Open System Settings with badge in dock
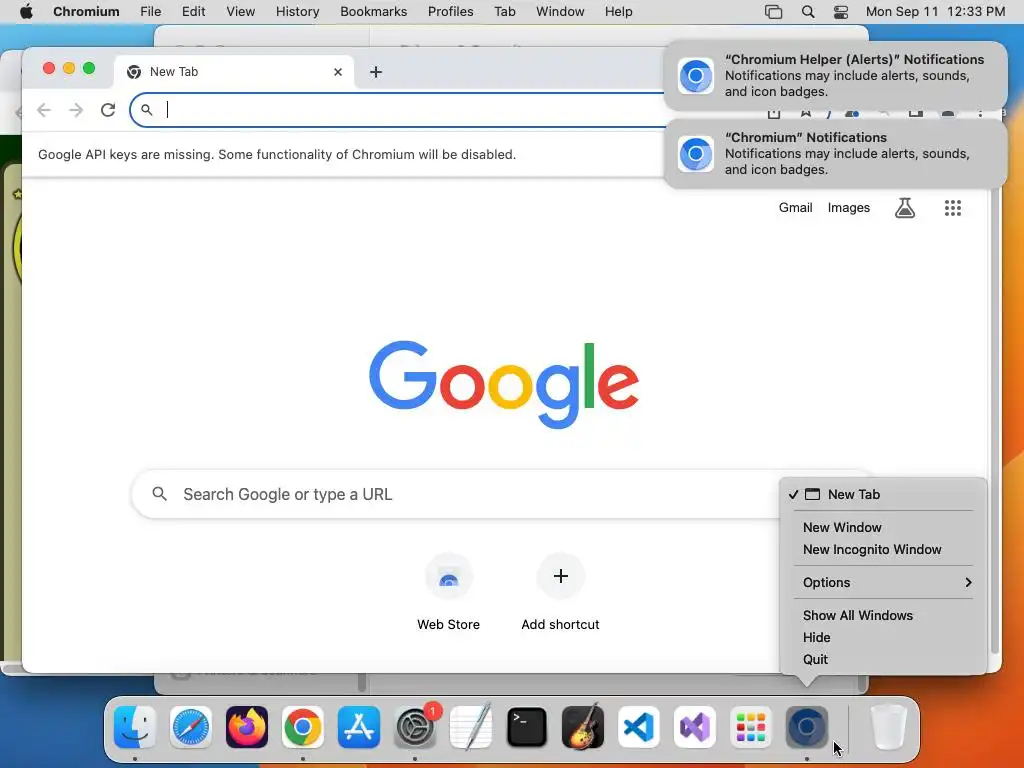Viewport: 1024px width, 768px height. pos(415,726)
